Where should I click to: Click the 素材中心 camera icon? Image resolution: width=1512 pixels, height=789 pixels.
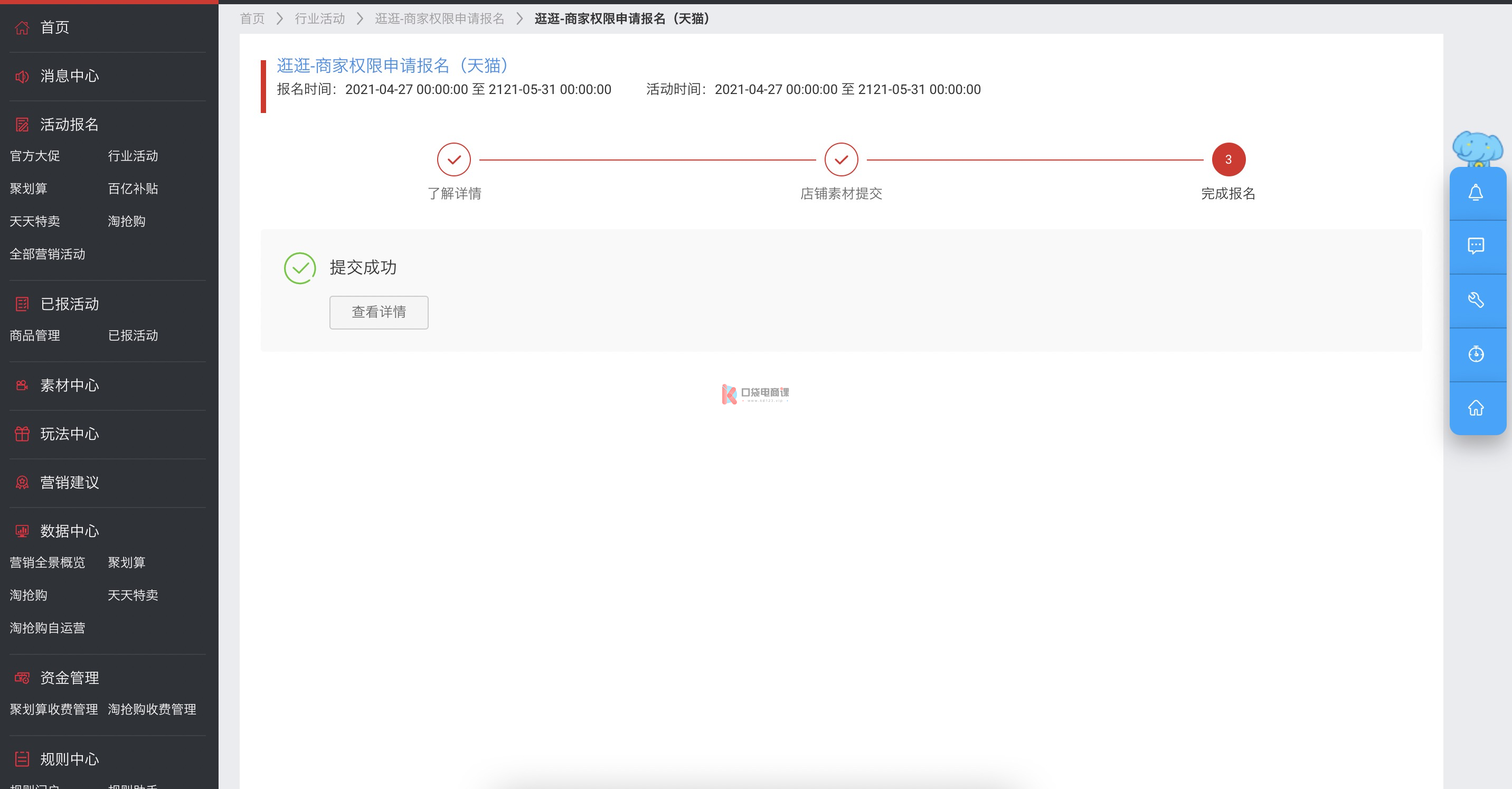tap(22, 386)
